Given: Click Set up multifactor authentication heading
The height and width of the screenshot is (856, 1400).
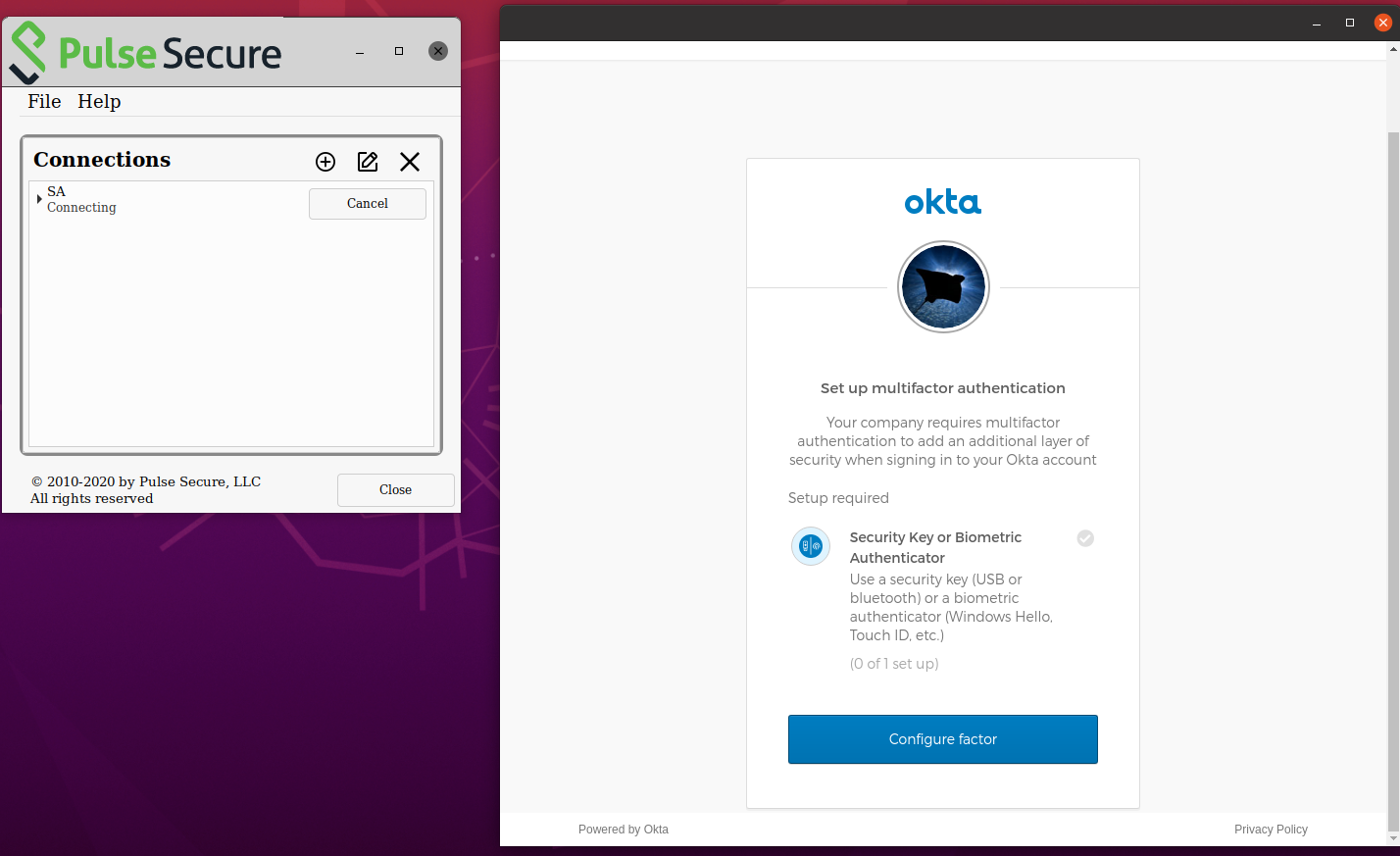Looking at the screenshot, I should [943, 388].
